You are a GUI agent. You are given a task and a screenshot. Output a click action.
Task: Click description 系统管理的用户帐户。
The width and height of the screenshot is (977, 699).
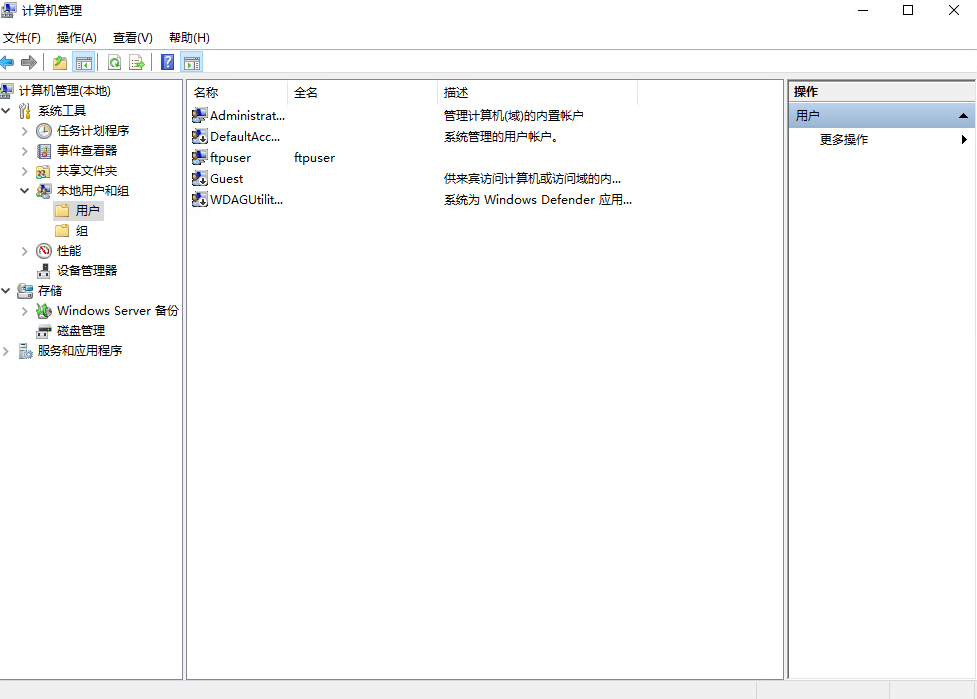501,136
